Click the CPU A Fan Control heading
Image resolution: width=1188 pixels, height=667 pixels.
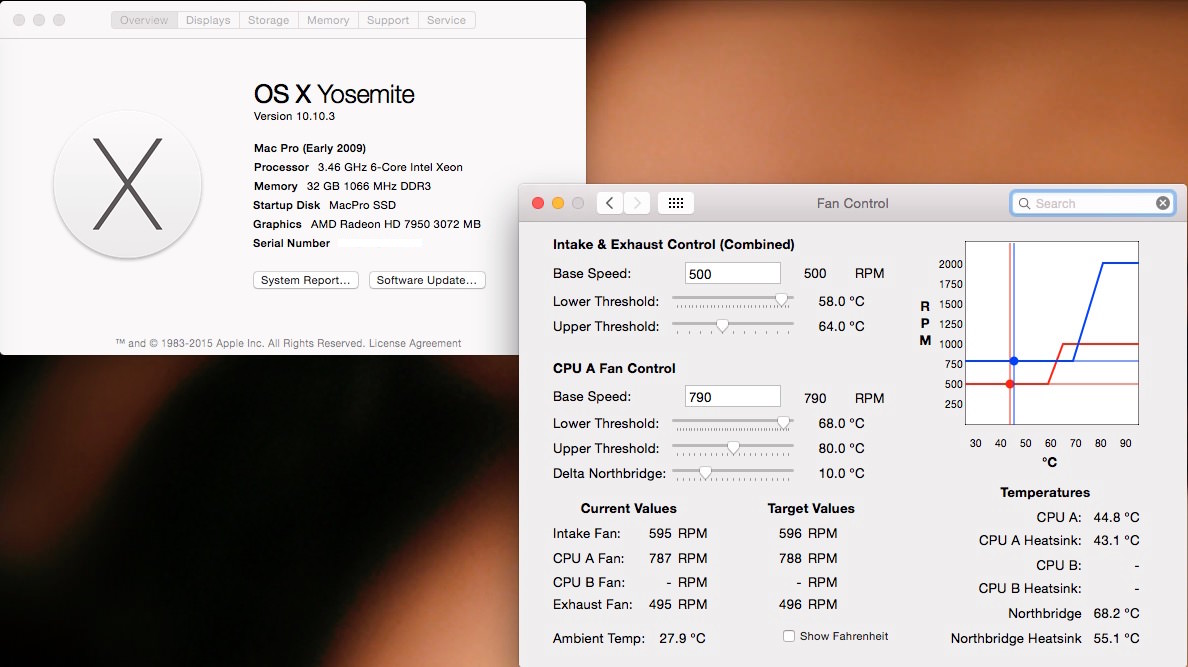(x=614, y=368)
